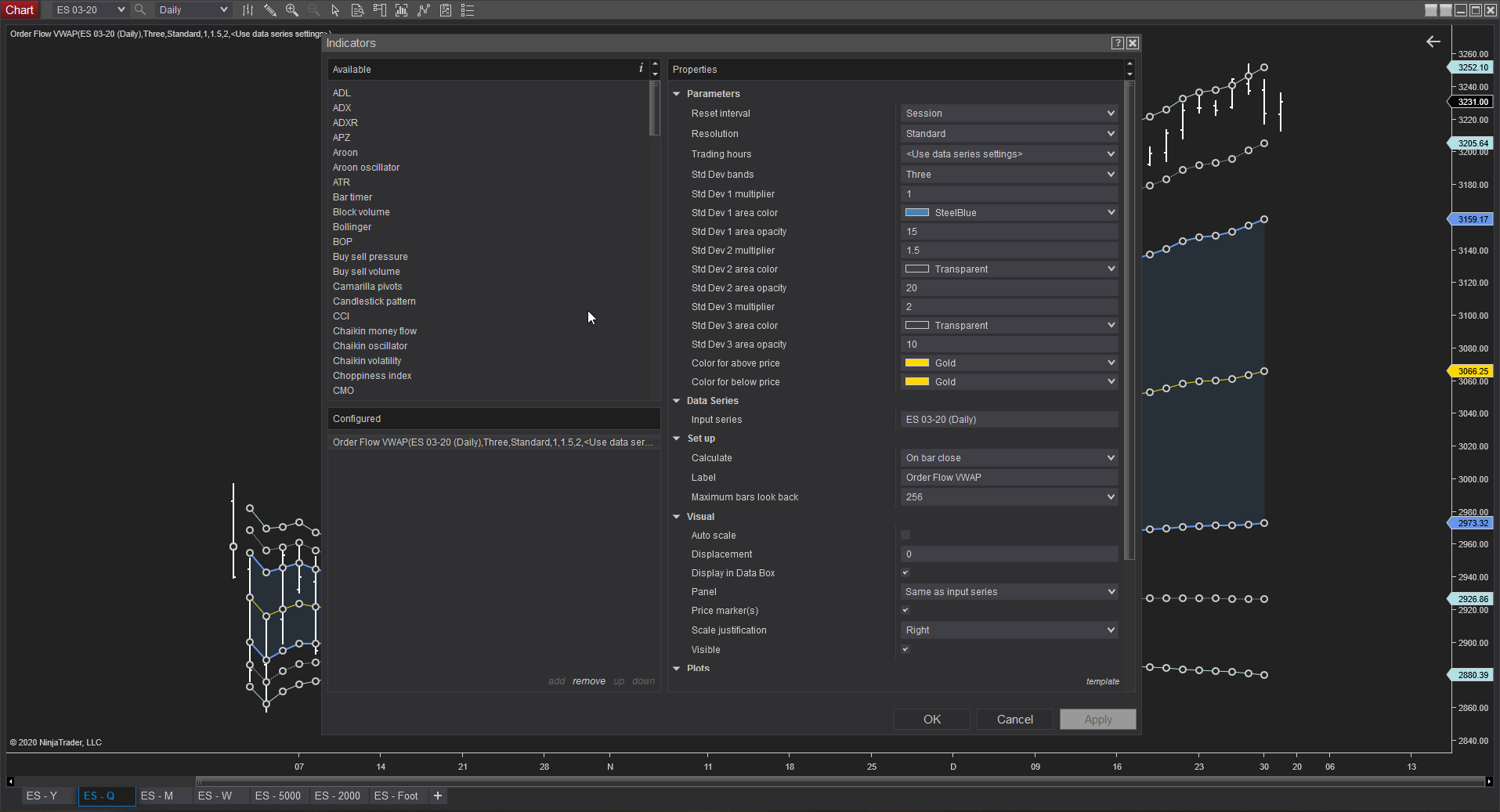The image size is (1500, 812).
Task: Click the chart scroll-right arrow
Action: [x=1489, y=781]
